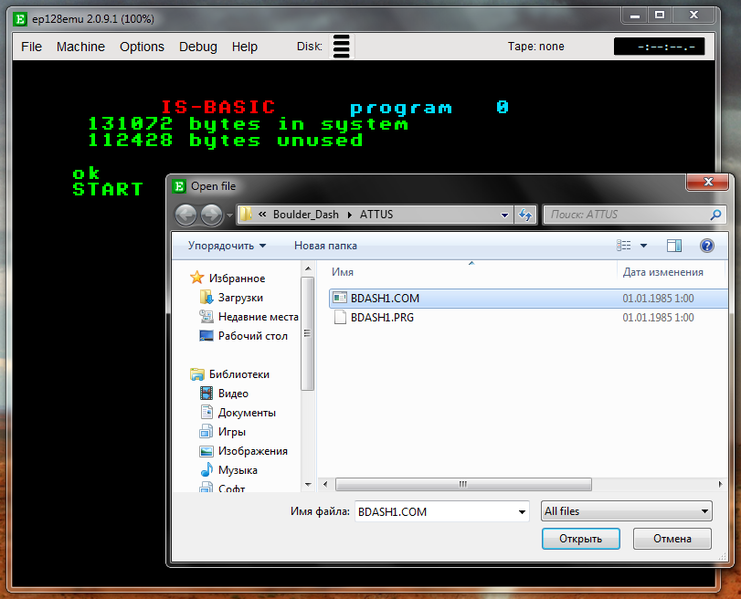Select Избранное in the navigation pane
Image resolution: width=741 pixels, height=599 pixels.
237,278
